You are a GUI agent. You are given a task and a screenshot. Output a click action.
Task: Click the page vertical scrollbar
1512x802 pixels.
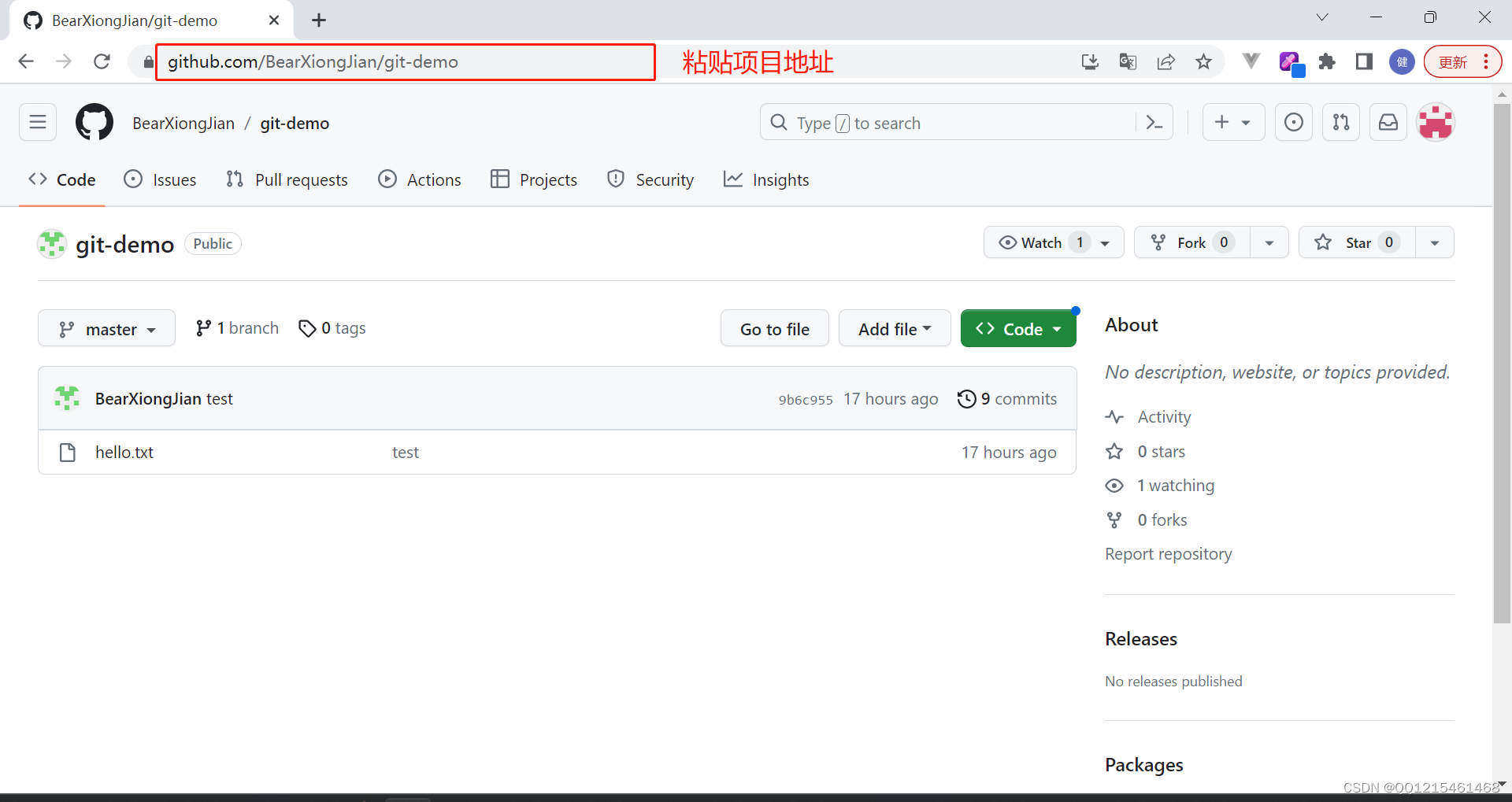click(x=1502, y=362)
